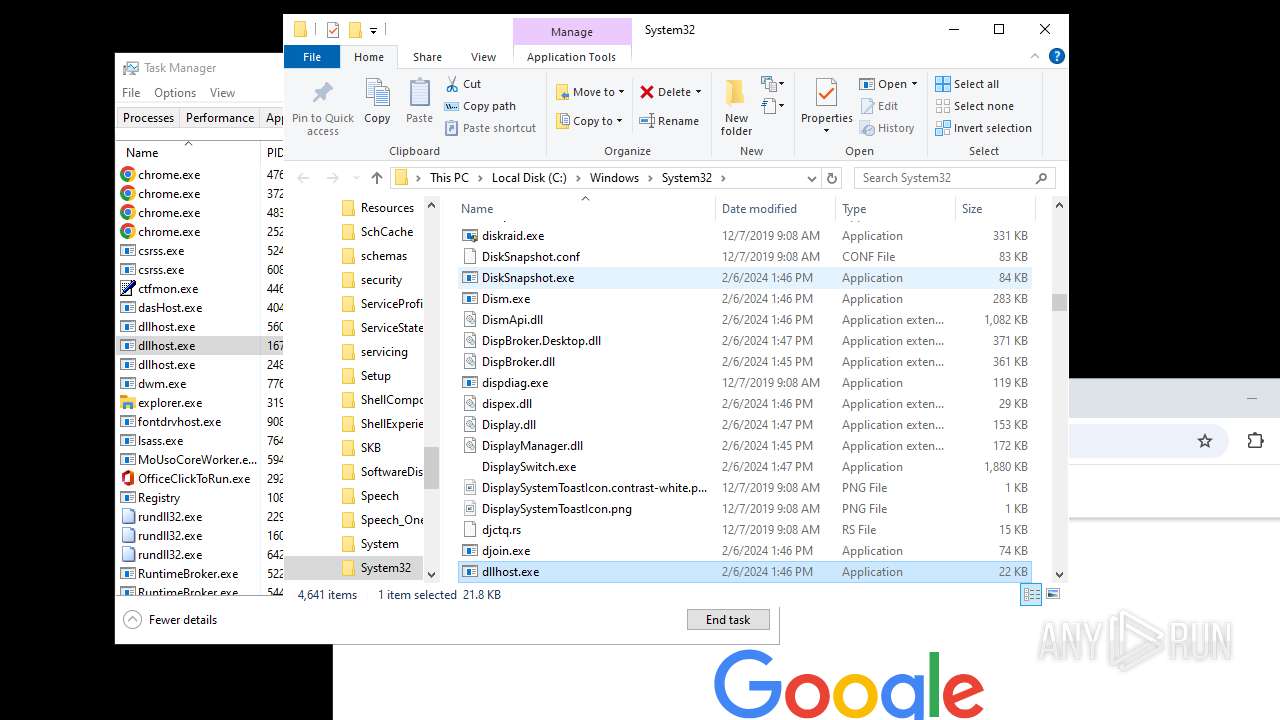Viewport: 1280px width, 720px height.
Task: Open the Application Tools tab
Action: tap(571, 57)
